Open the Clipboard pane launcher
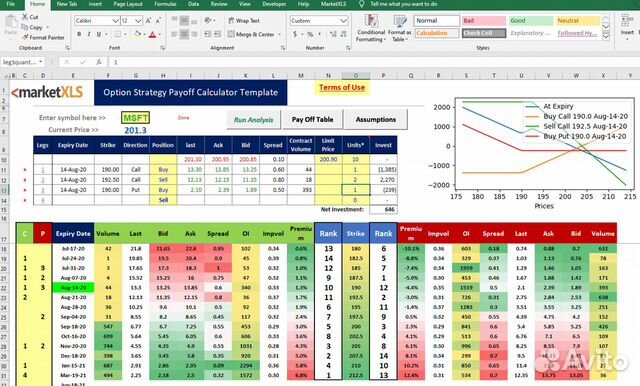The height and width of the screenshot is (386, 640). click(x=67, y=48)
